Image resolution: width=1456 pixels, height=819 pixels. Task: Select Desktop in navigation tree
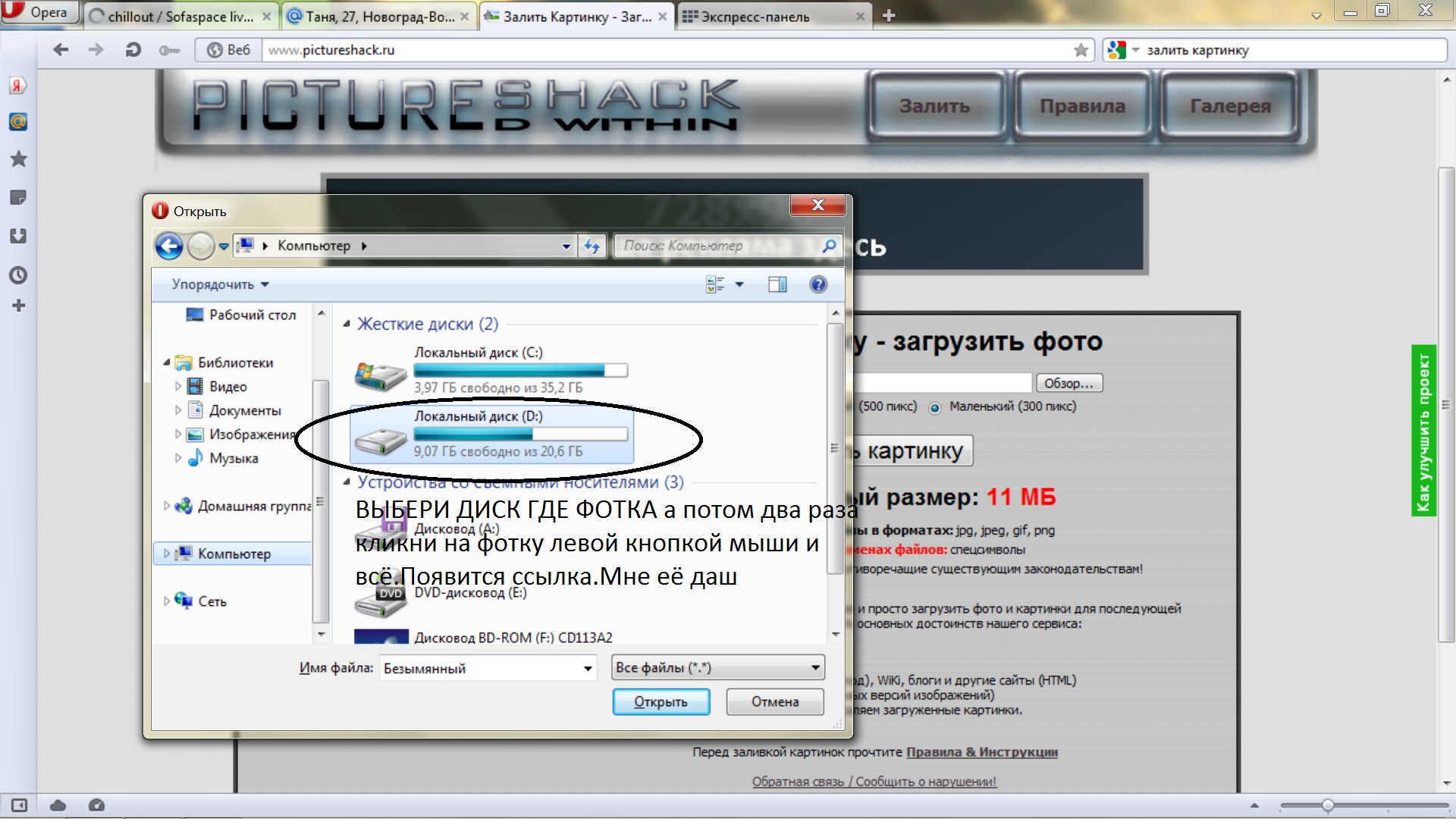click(241, 315)
